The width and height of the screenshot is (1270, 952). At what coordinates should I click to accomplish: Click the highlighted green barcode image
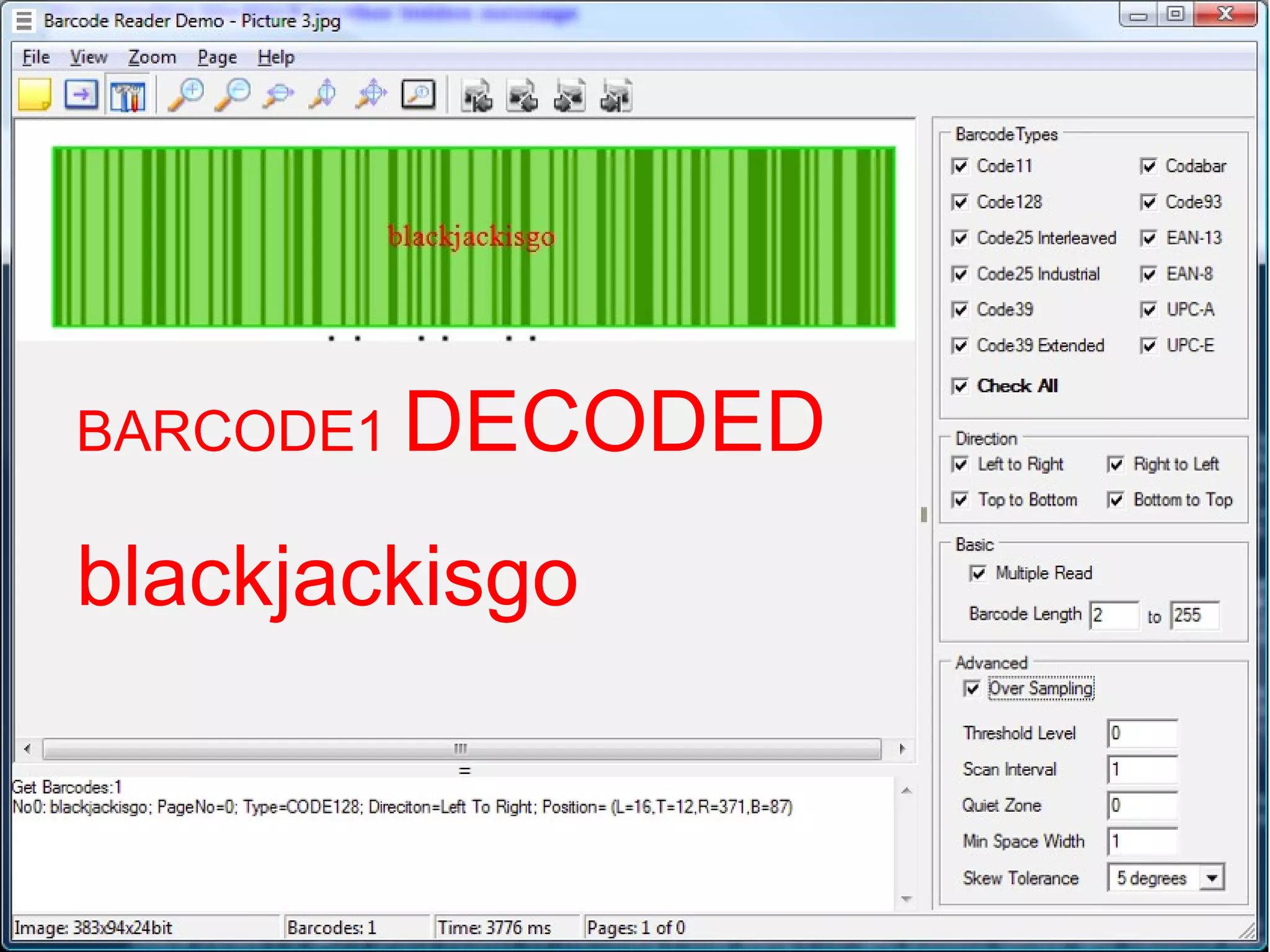point(474,237)
